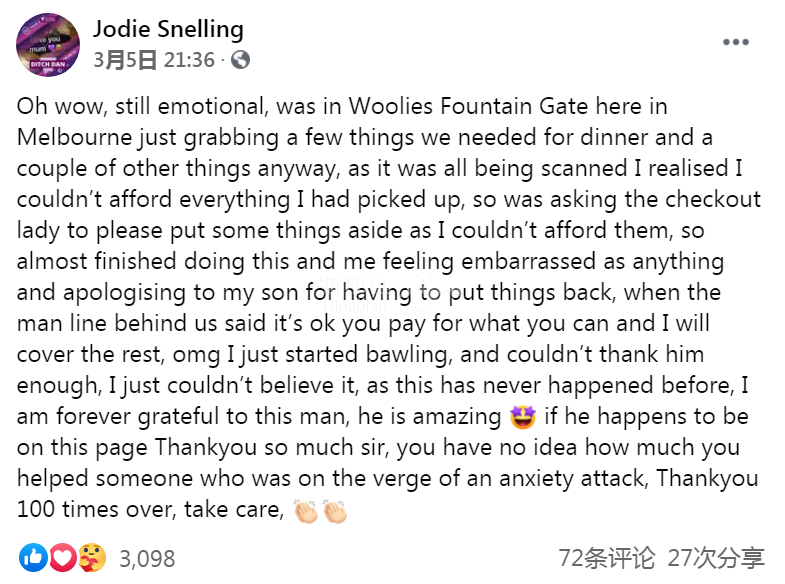Image resolution: width=785 pixels, height=584 pixels.
Task: Open the post timestamp 3月5日 21:36
Action: pos(154,60)
